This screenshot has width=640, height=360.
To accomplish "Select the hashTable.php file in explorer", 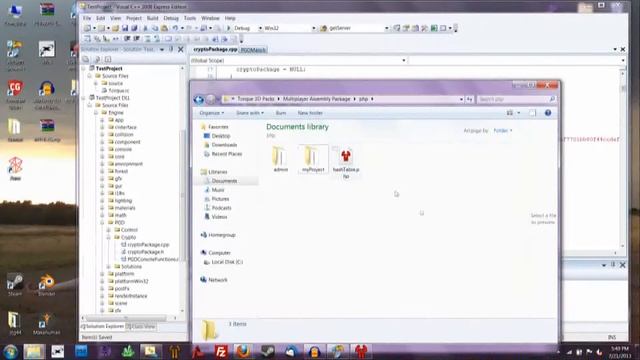I will pyautogui.click(x=346, y=162).
